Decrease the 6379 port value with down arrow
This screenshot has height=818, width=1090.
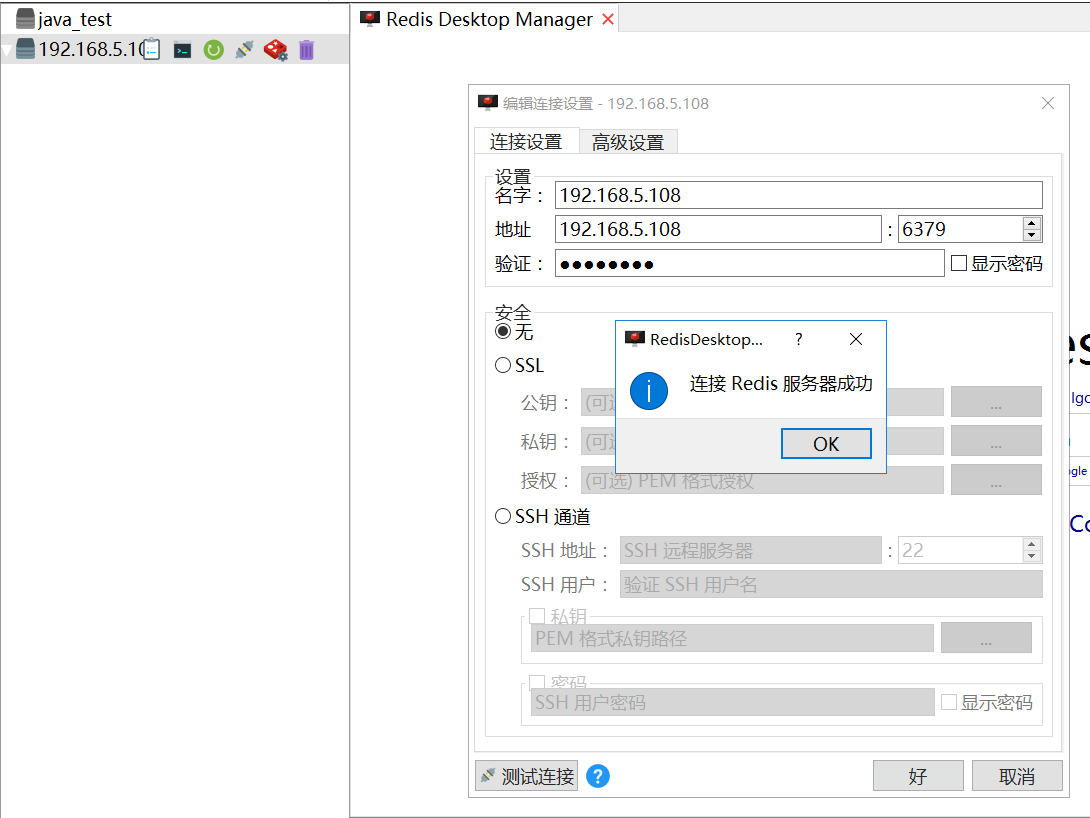[x=1032, y=235]
